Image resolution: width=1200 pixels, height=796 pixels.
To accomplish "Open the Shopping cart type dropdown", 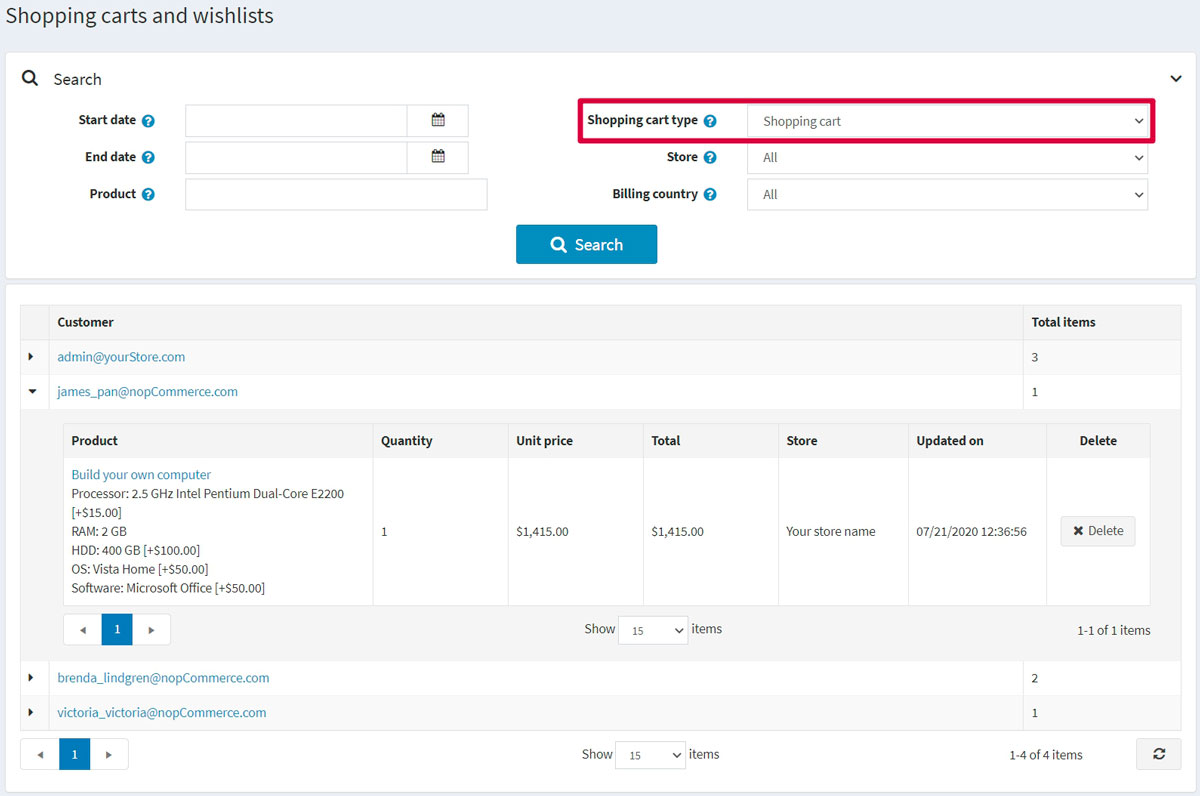I will [x=947, y=121].
